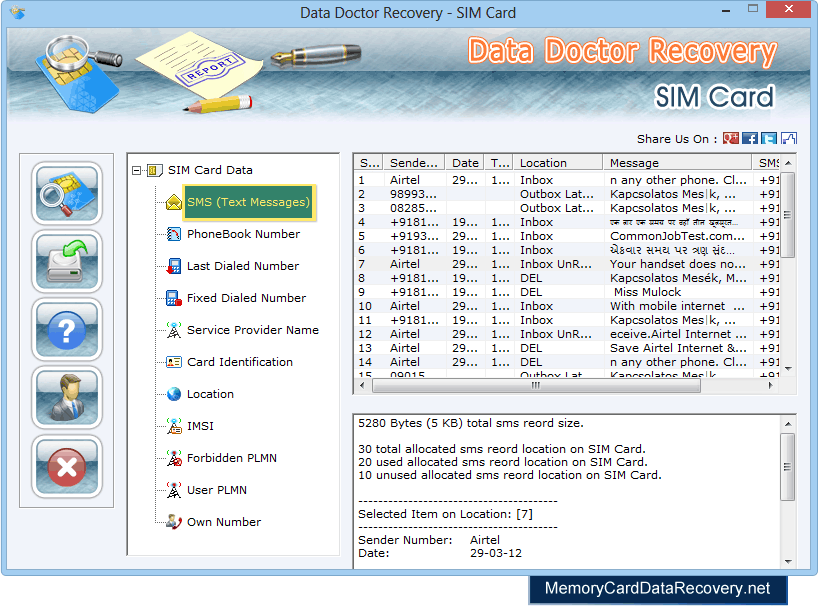
Task: Select PhoneBook Number tree item
Action: (x=244, y=234)
